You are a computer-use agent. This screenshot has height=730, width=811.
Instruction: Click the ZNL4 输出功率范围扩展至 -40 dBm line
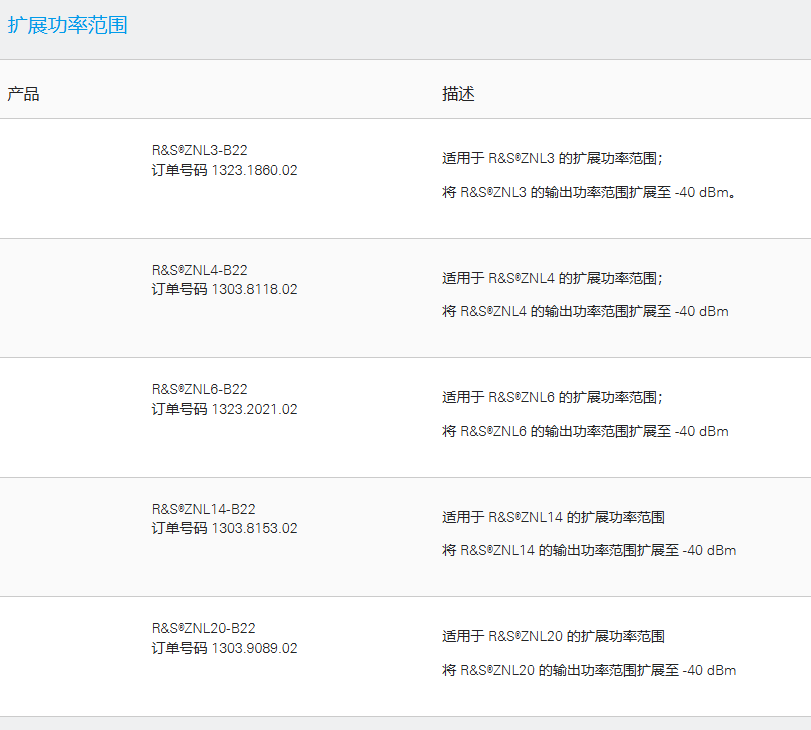585,311
